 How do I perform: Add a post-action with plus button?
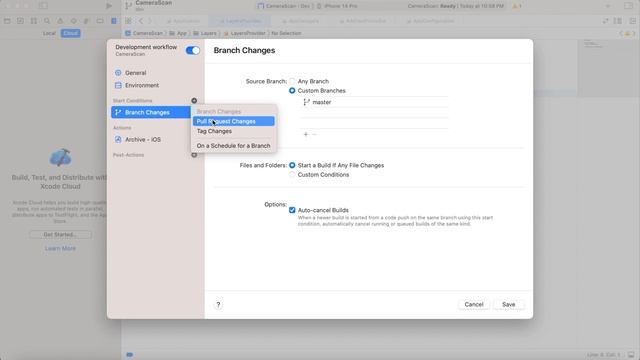coord(194,155)
